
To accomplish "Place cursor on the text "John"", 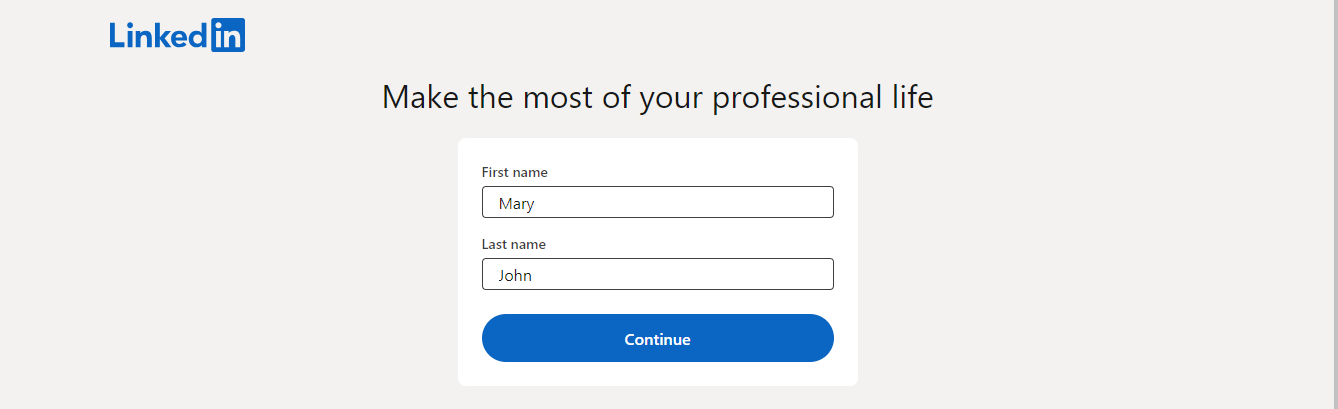I will coord(516,275).
